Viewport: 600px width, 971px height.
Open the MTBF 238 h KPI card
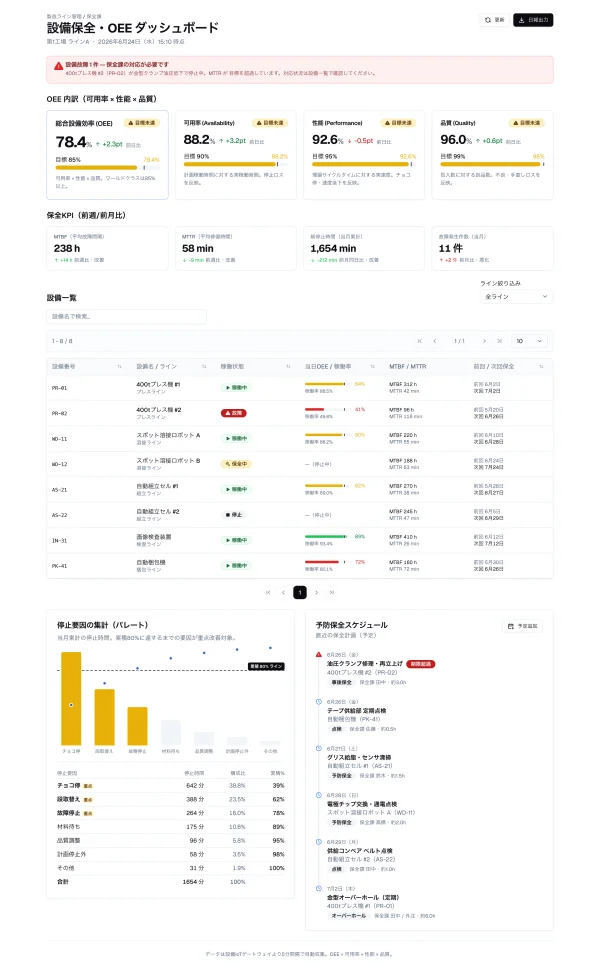click(x=107, y=248)
